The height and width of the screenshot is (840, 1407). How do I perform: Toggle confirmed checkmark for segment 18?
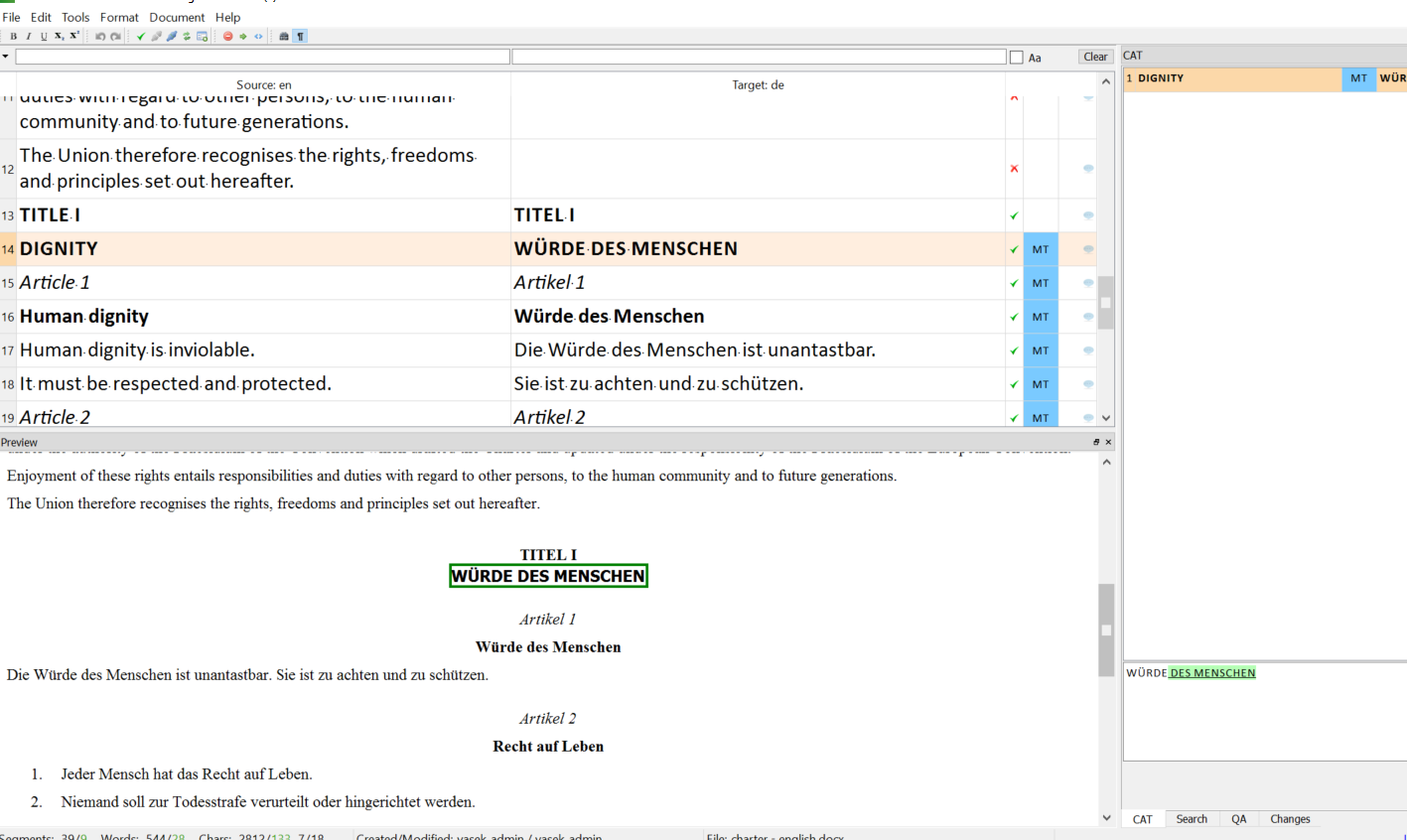(x=1014, y=384)
